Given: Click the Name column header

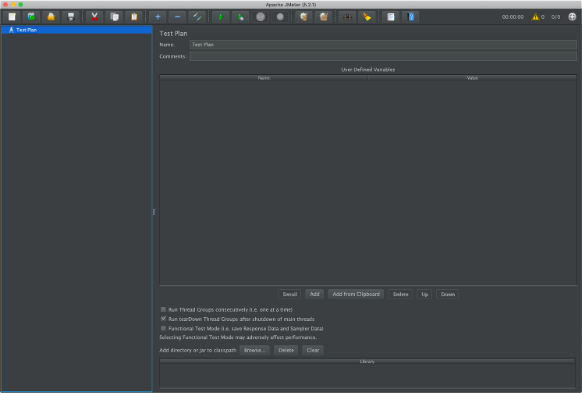Looking at the screenshot, I should click(x=264, y=78).
